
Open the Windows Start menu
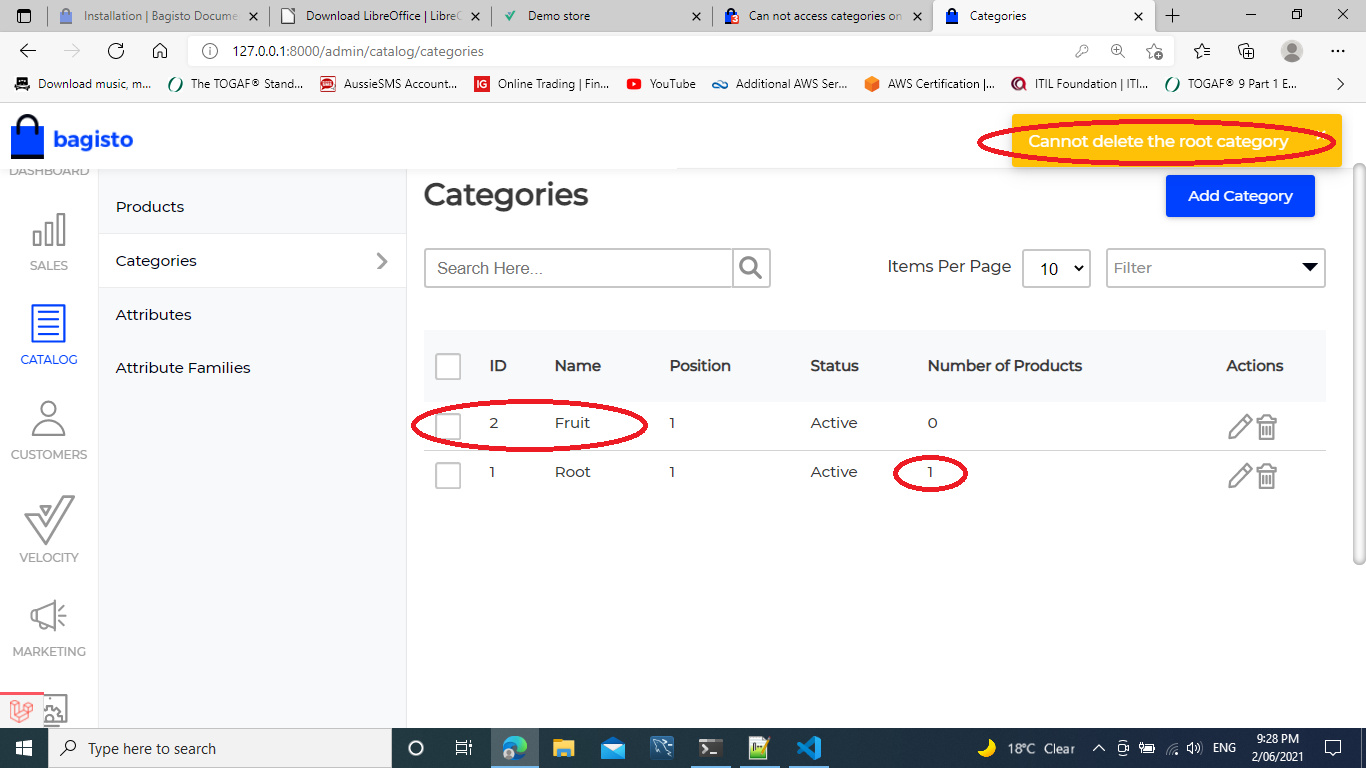point(24,748)
